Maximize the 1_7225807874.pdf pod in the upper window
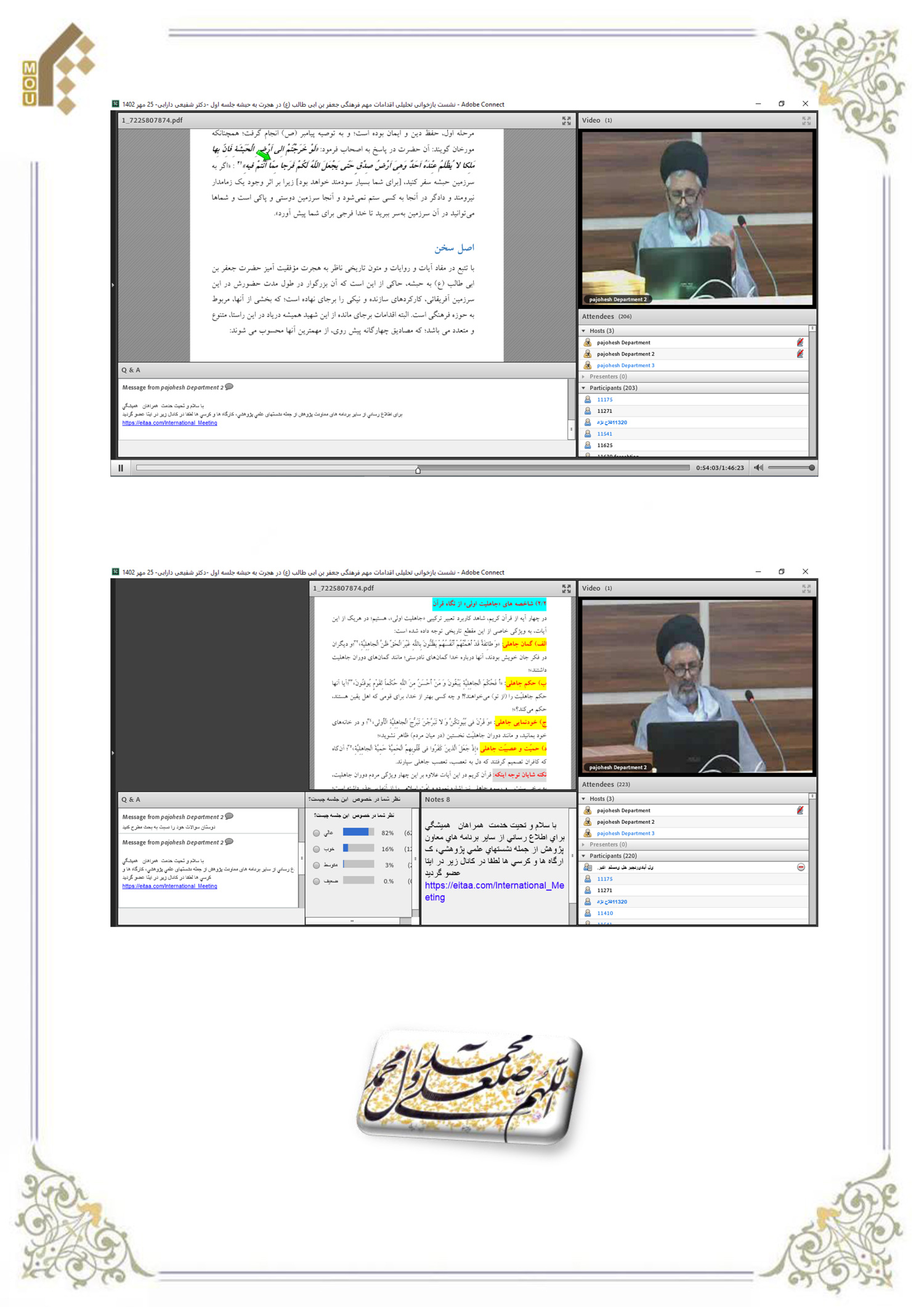The width and height of the screenshot is (924, 1307). pos(566,121)
